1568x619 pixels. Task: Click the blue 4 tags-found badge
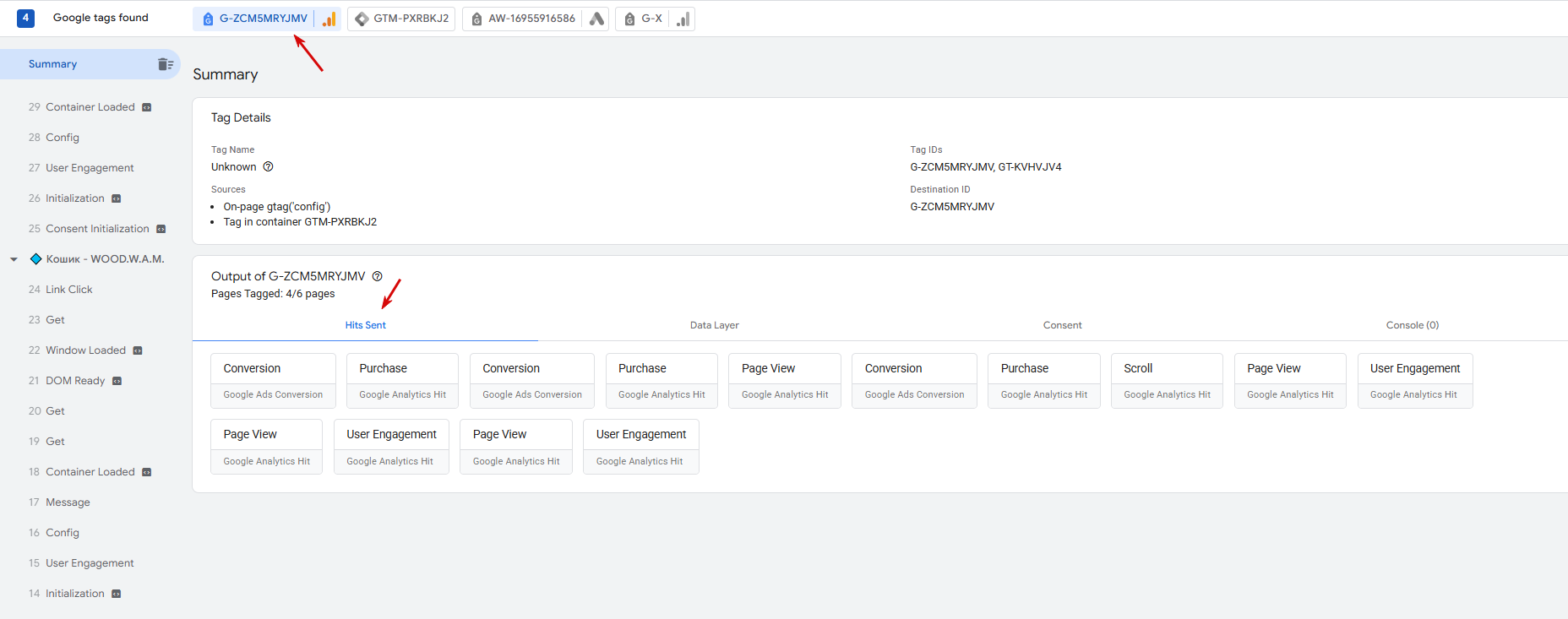click(x=26, y=18)
